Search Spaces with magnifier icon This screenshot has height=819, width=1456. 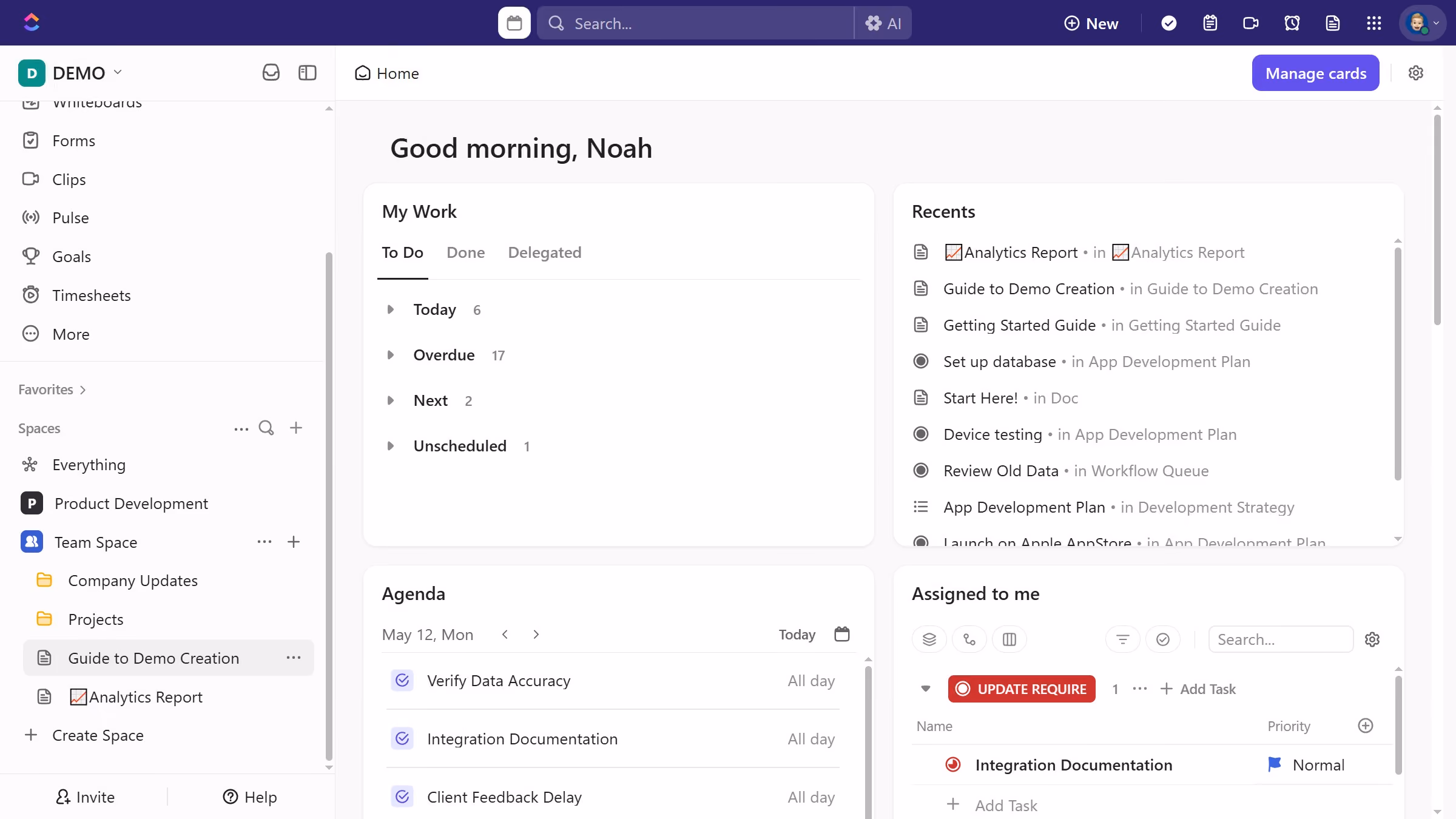[266, 428]
